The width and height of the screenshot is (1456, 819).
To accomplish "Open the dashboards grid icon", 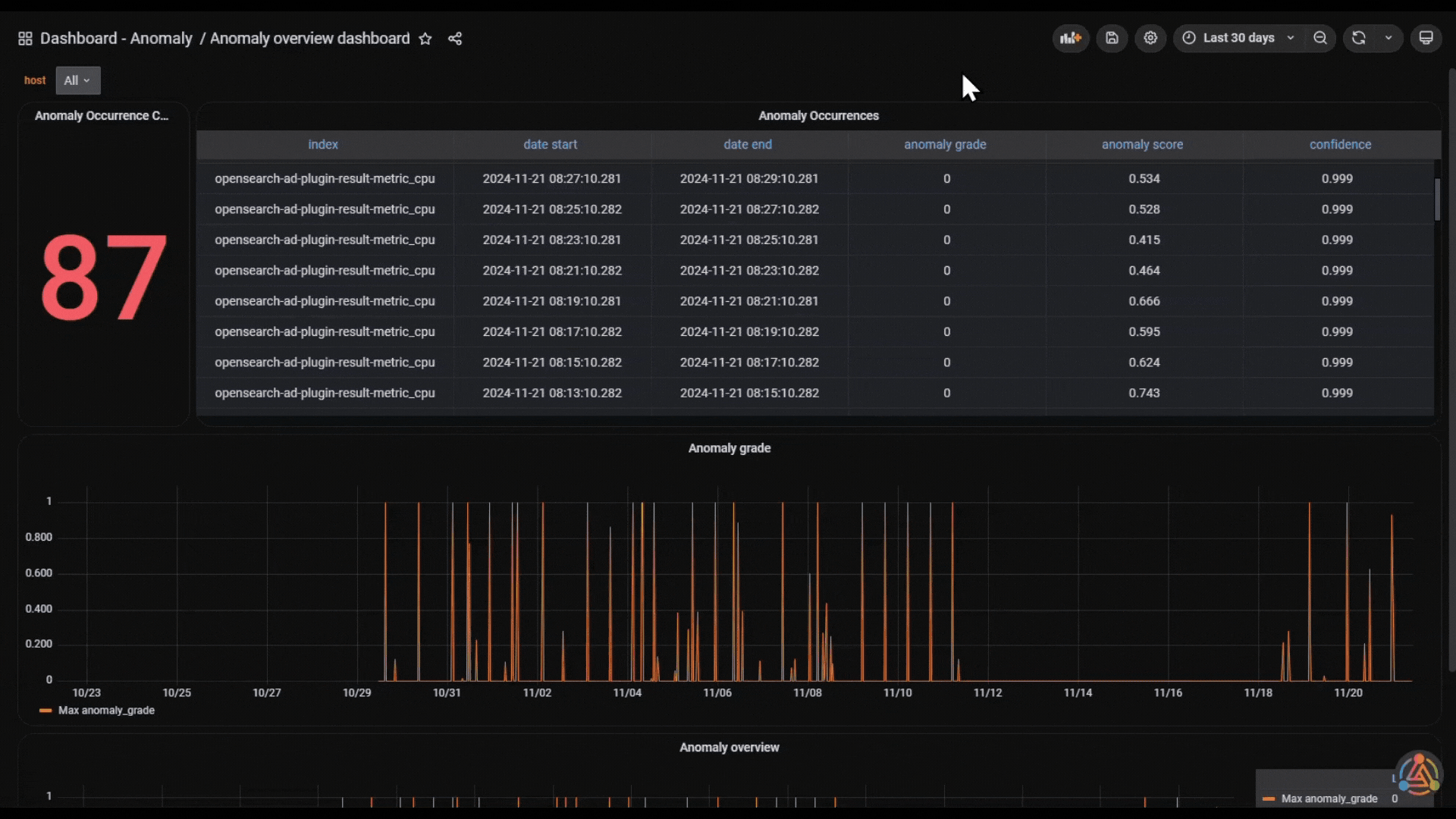I will pyautogui.click(x=25, y=39).
